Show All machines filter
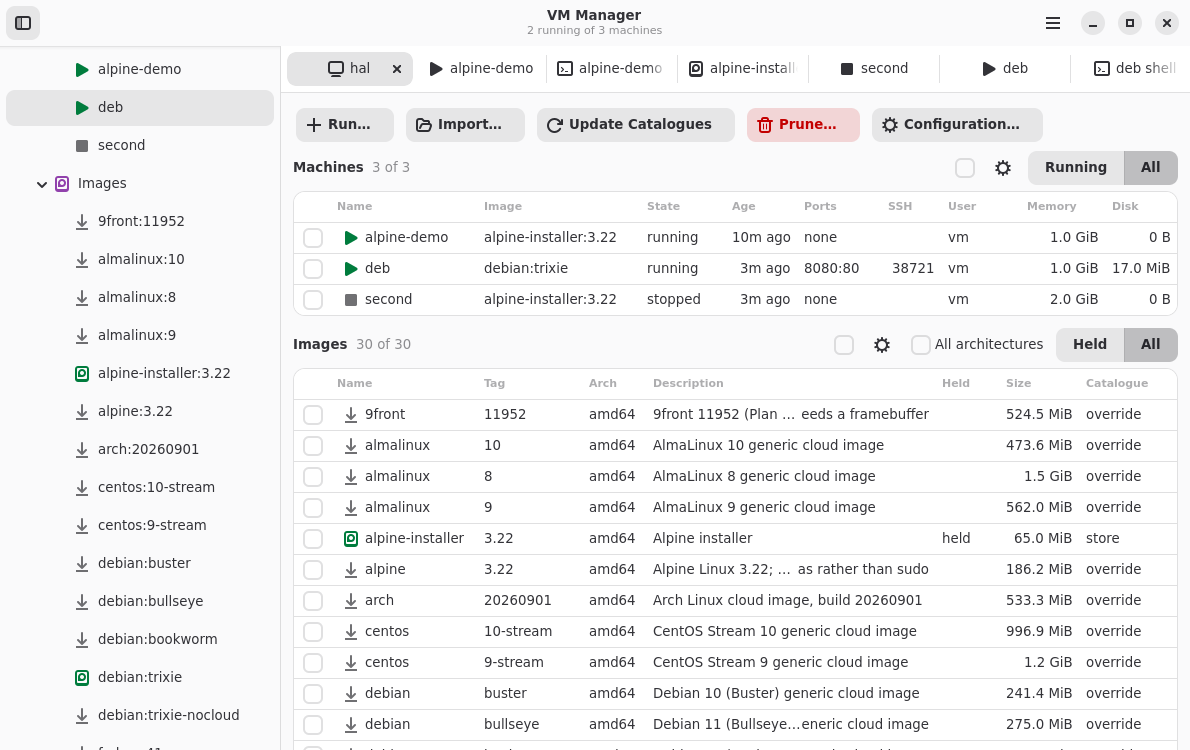The height and width of the screenshot is (750, 1190). click(1151, 168)
